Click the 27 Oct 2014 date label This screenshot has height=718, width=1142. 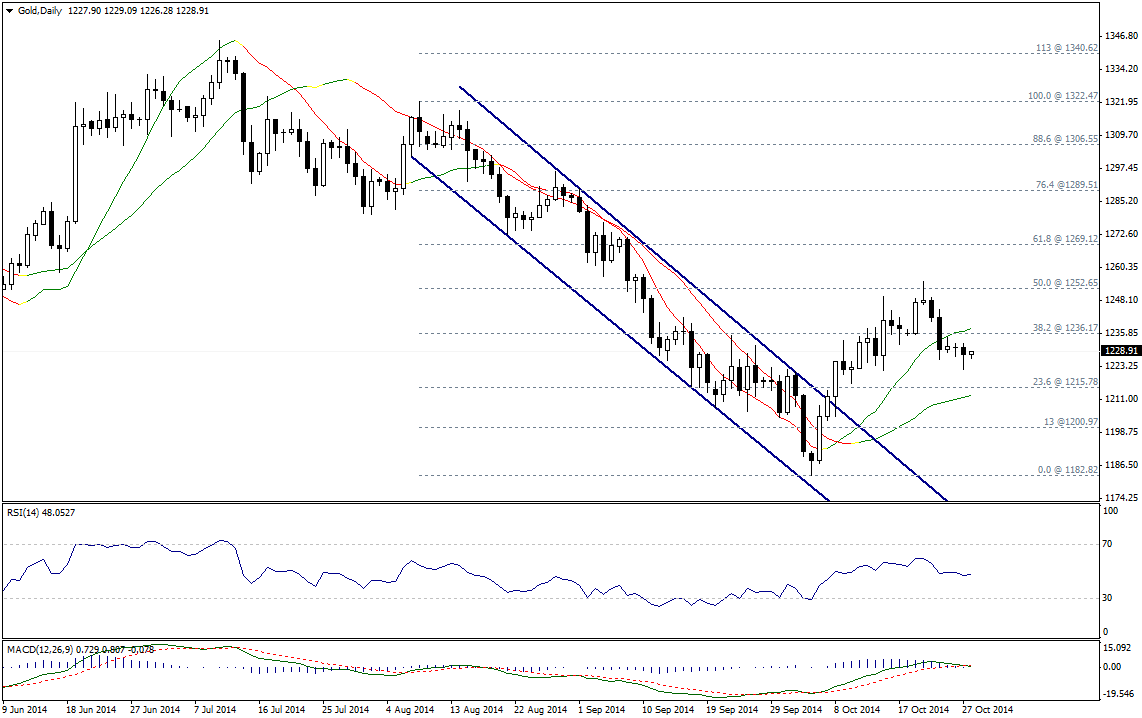click(x=988, y=709)
